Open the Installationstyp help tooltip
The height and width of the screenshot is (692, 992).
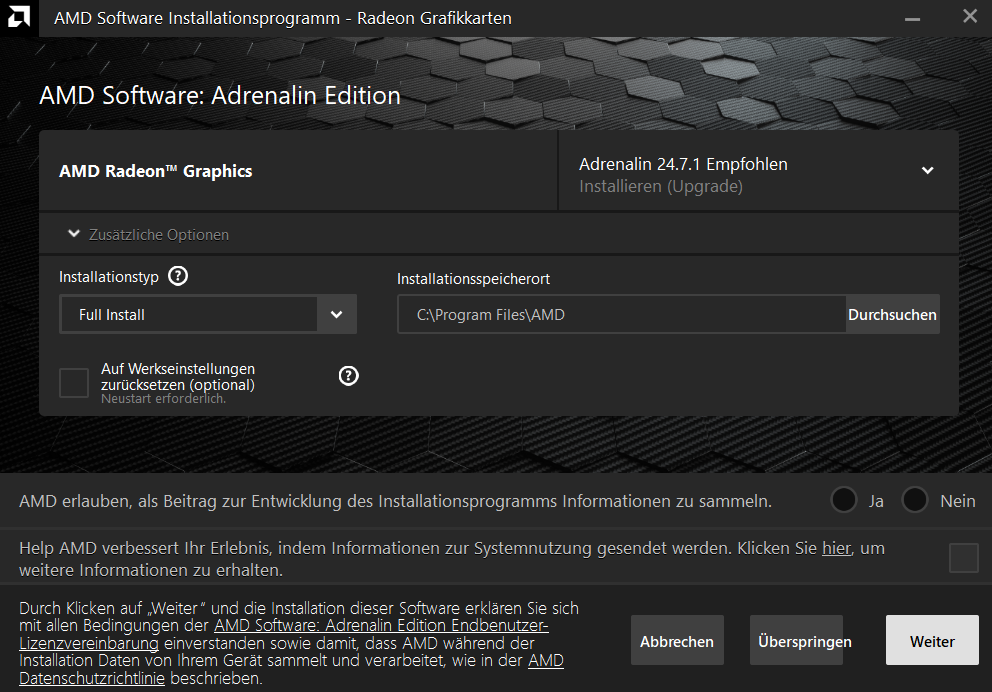[x=177, y=276]
